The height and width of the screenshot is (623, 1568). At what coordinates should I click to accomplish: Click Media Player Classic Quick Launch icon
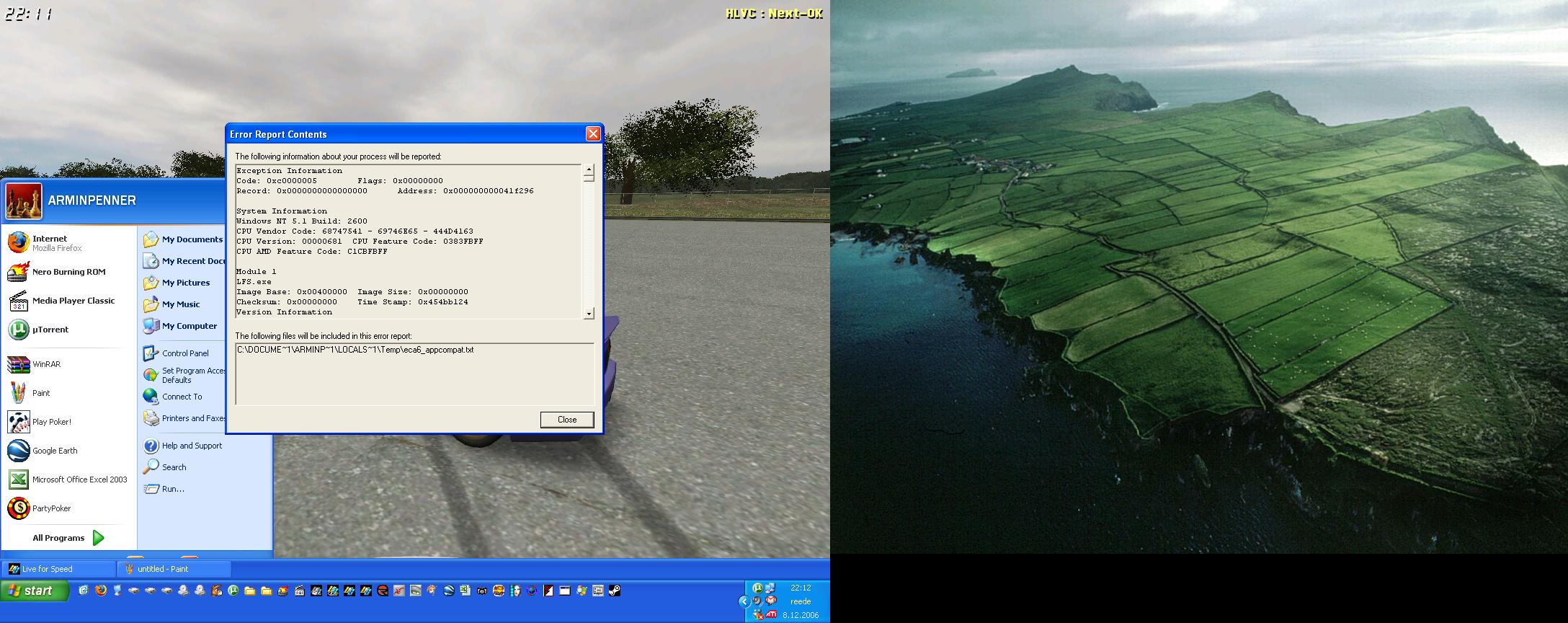pos(299,591)
